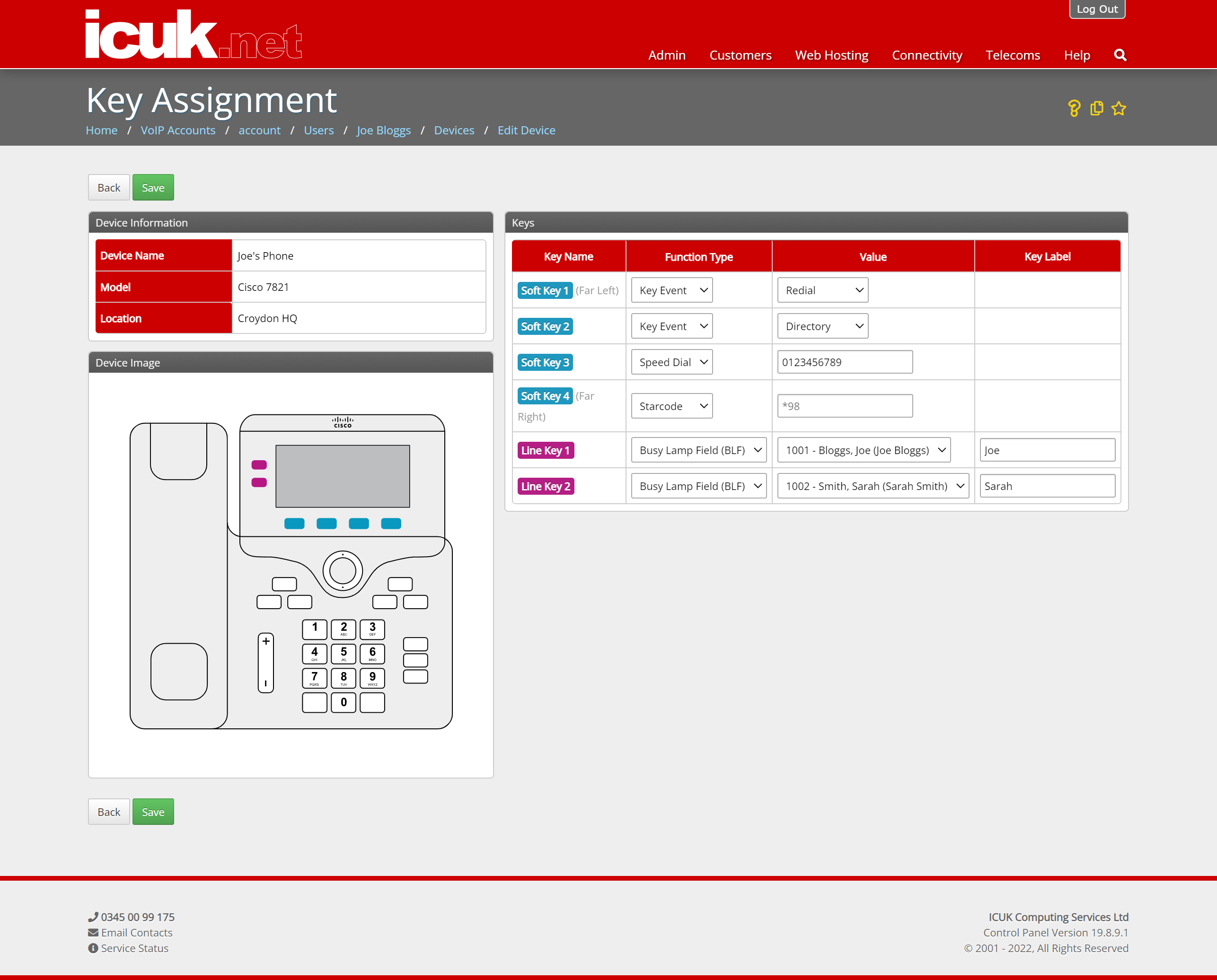Add page to favourites via star icon
Viewport: 1217px width, 980px height.
[x=1118, y=108]
